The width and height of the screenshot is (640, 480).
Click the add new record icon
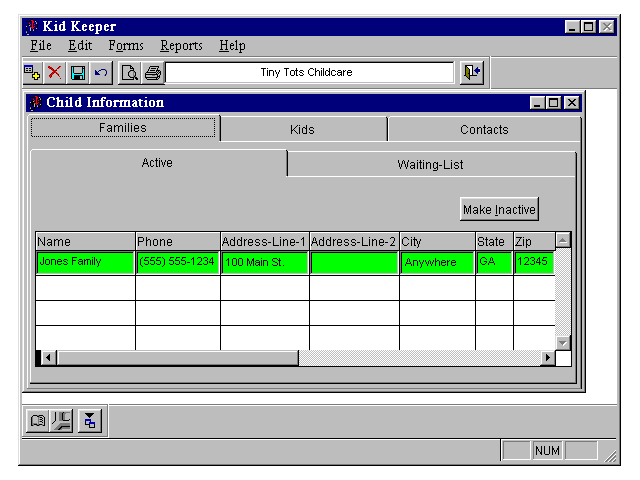click(32, 73)
